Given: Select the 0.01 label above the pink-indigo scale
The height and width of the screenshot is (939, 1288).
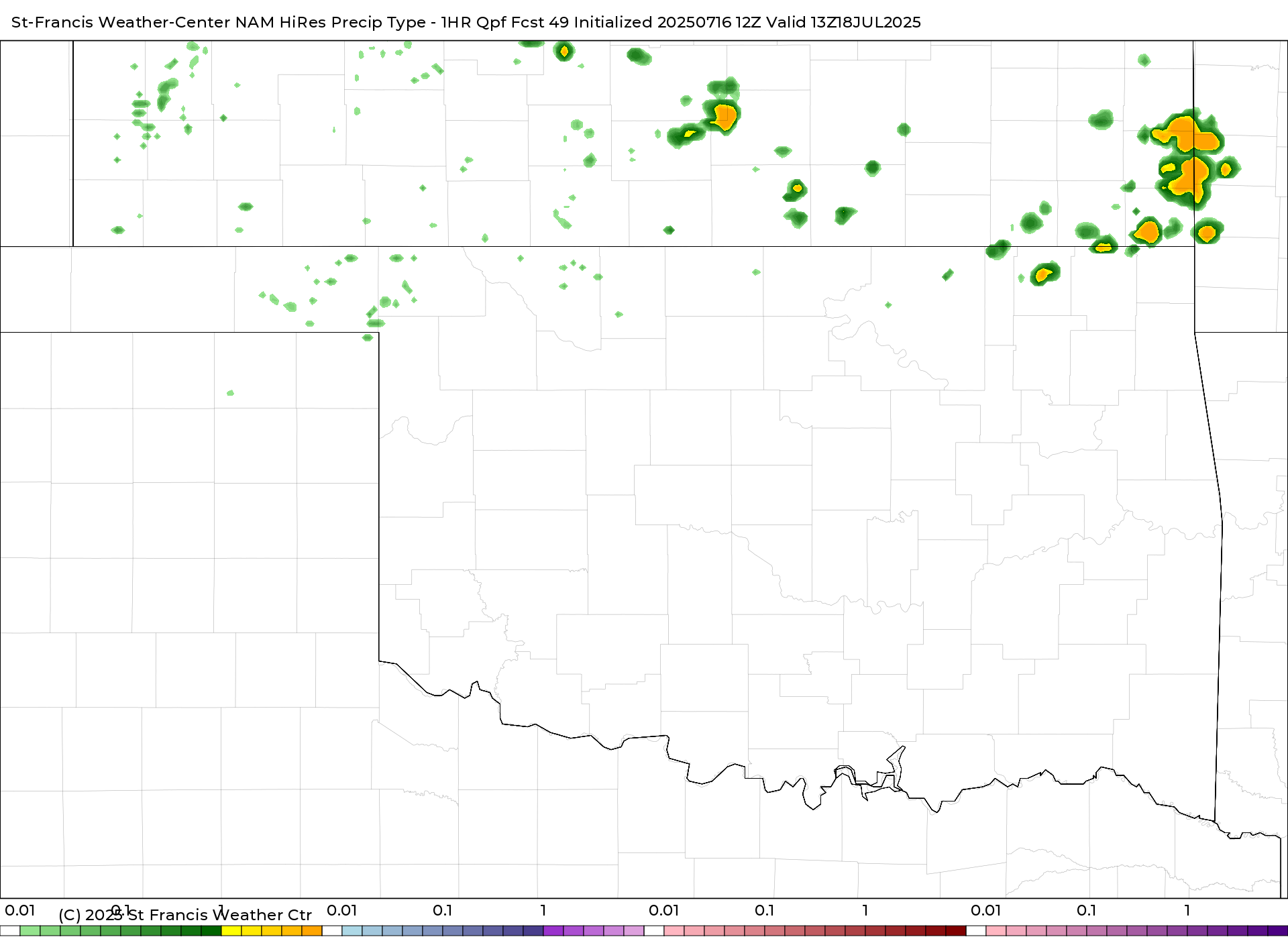Looking at the screenshot, I should click(x=986, y=910).
